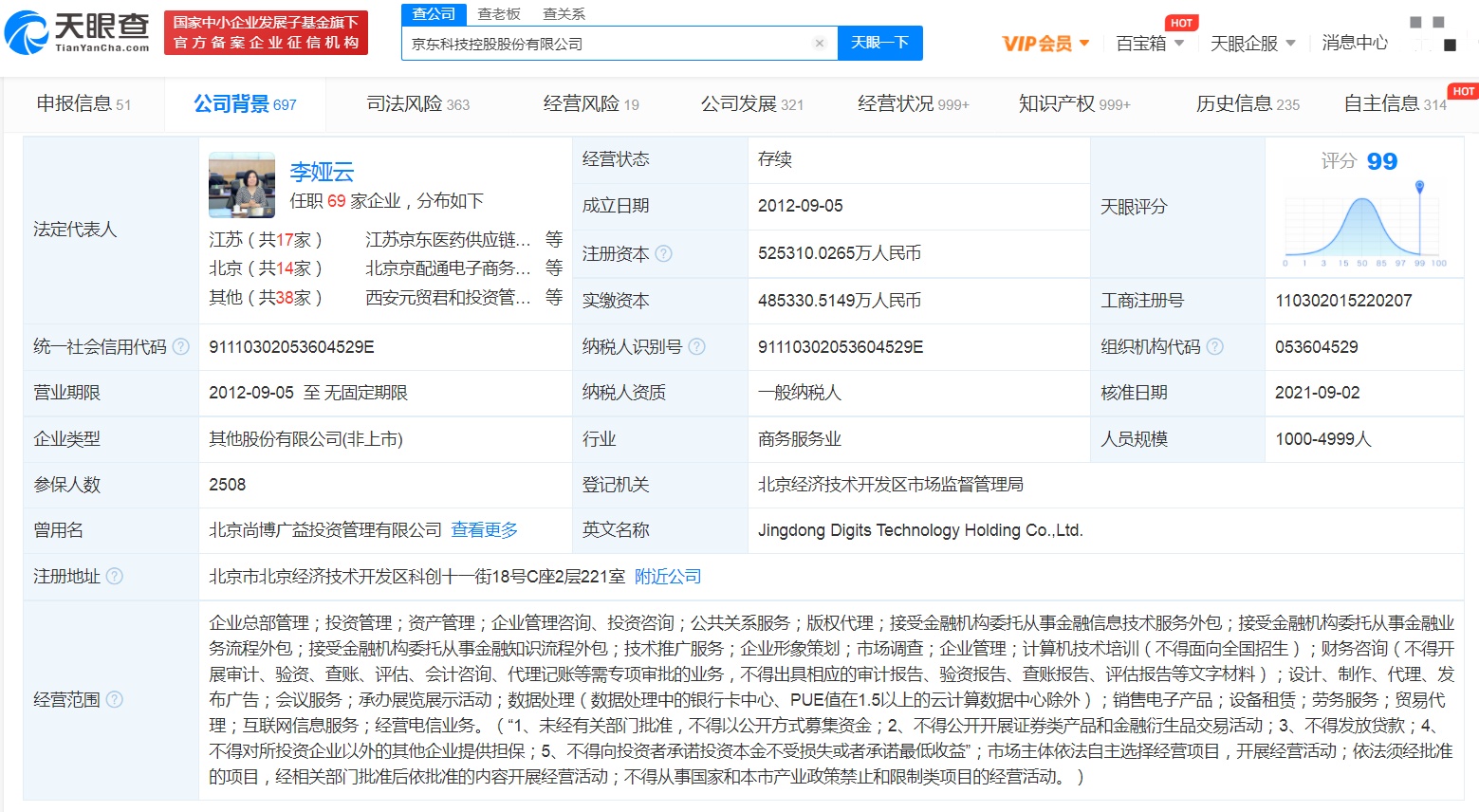Open the 公司发展 tab
1479x812 pixels.
(752, 104)
